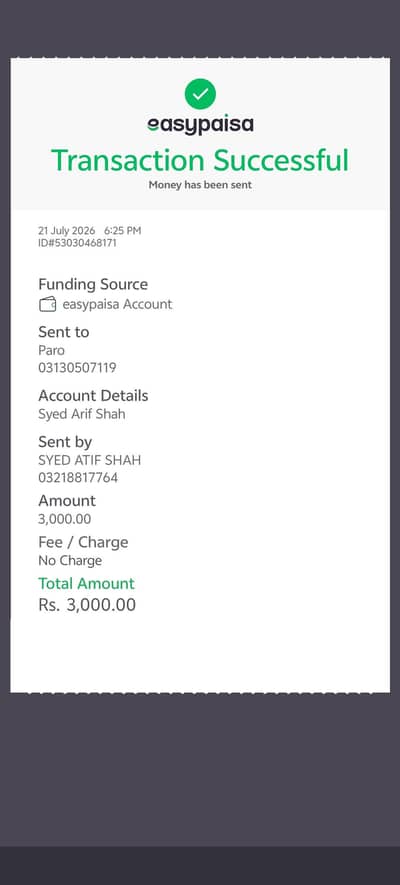Click the easypaisa logo
This screenshot has width=400, height=885.
click(x=200, y=125)
